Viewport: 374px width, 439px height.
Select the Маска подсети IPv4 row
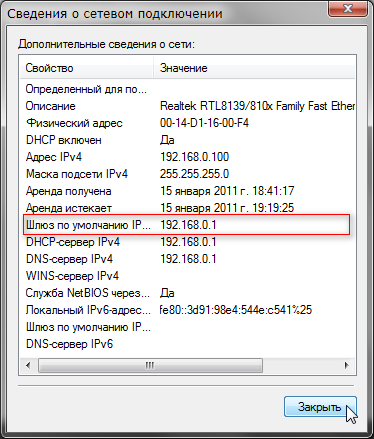(x=188, y=174)
